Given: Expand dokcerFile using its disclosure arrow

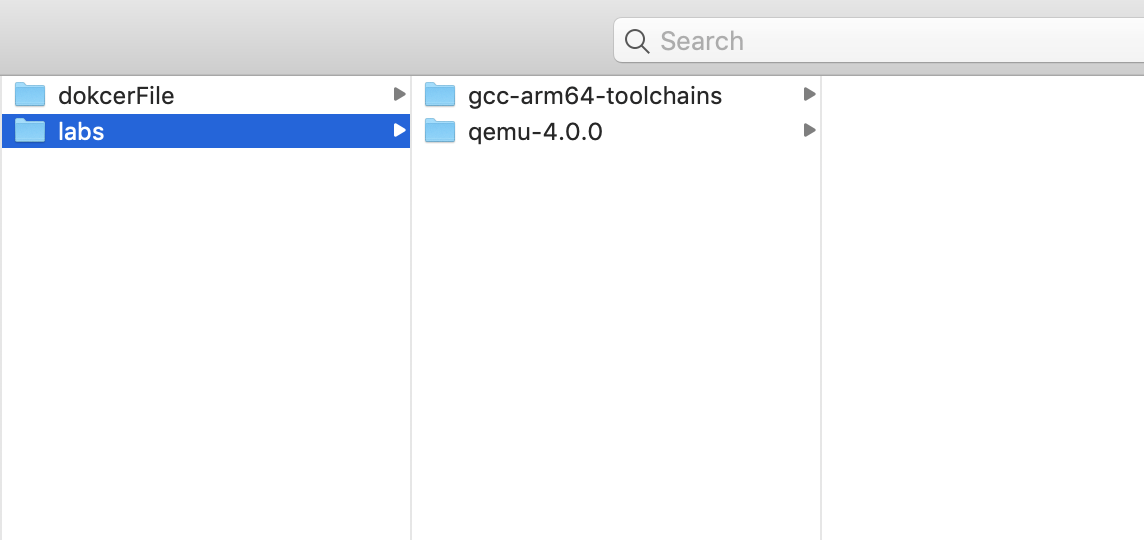Looking at the screenshot, I should click(399, 94).
